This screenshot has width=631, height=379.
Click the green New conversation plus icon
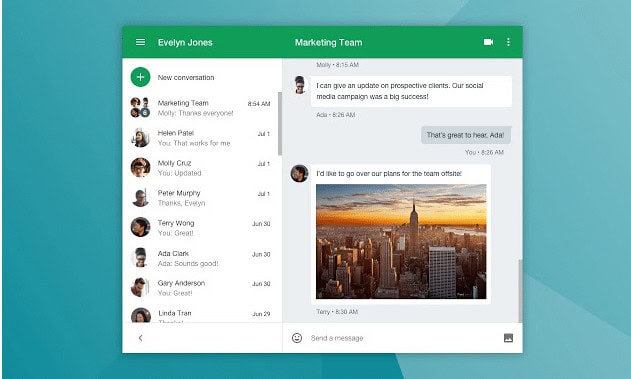tap(140, 77)
